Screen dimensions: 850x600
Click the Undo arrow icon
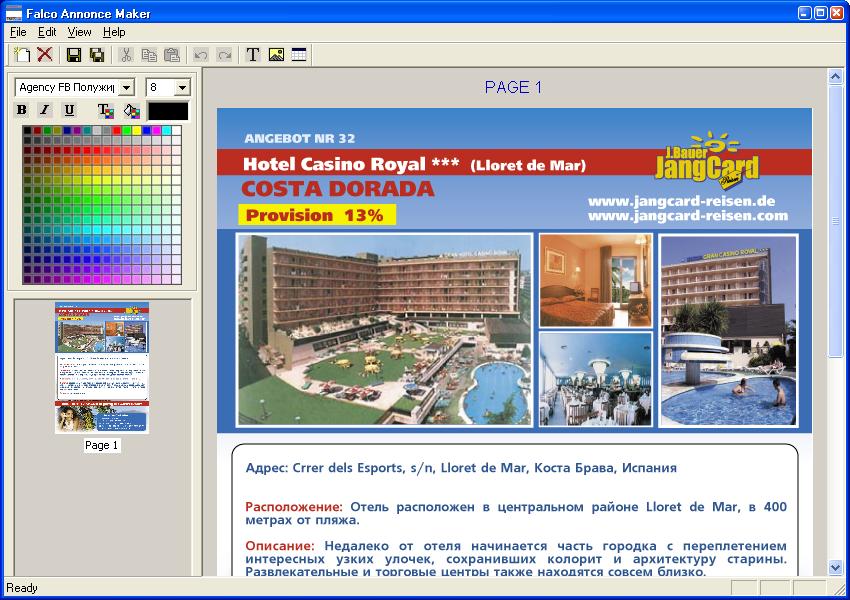[201, 54]
